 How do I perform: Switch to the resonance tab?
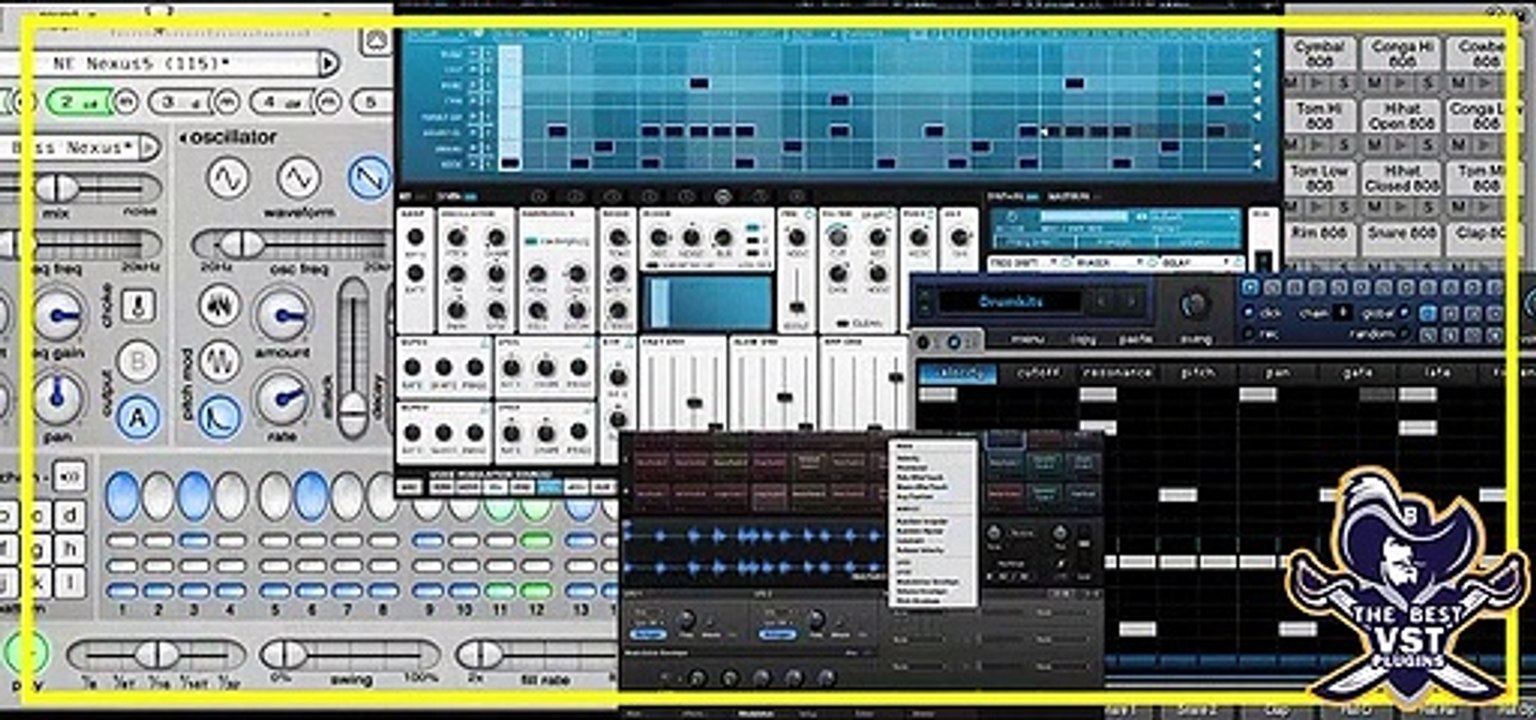(x=1118, y=373)
